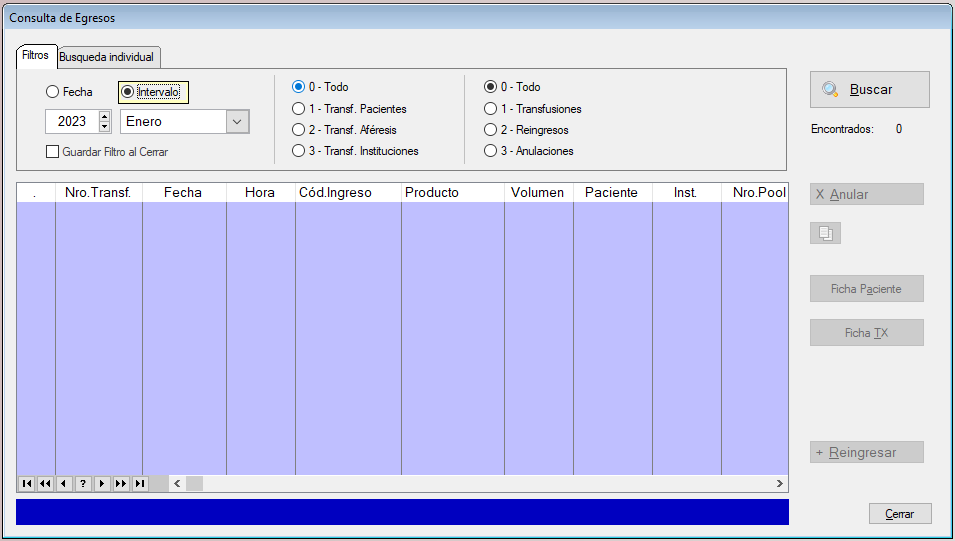Image resolution: width=955 pixels, height=541 pixels.
Task: Click the copy icon button below Anular
Action: point(825,233)
